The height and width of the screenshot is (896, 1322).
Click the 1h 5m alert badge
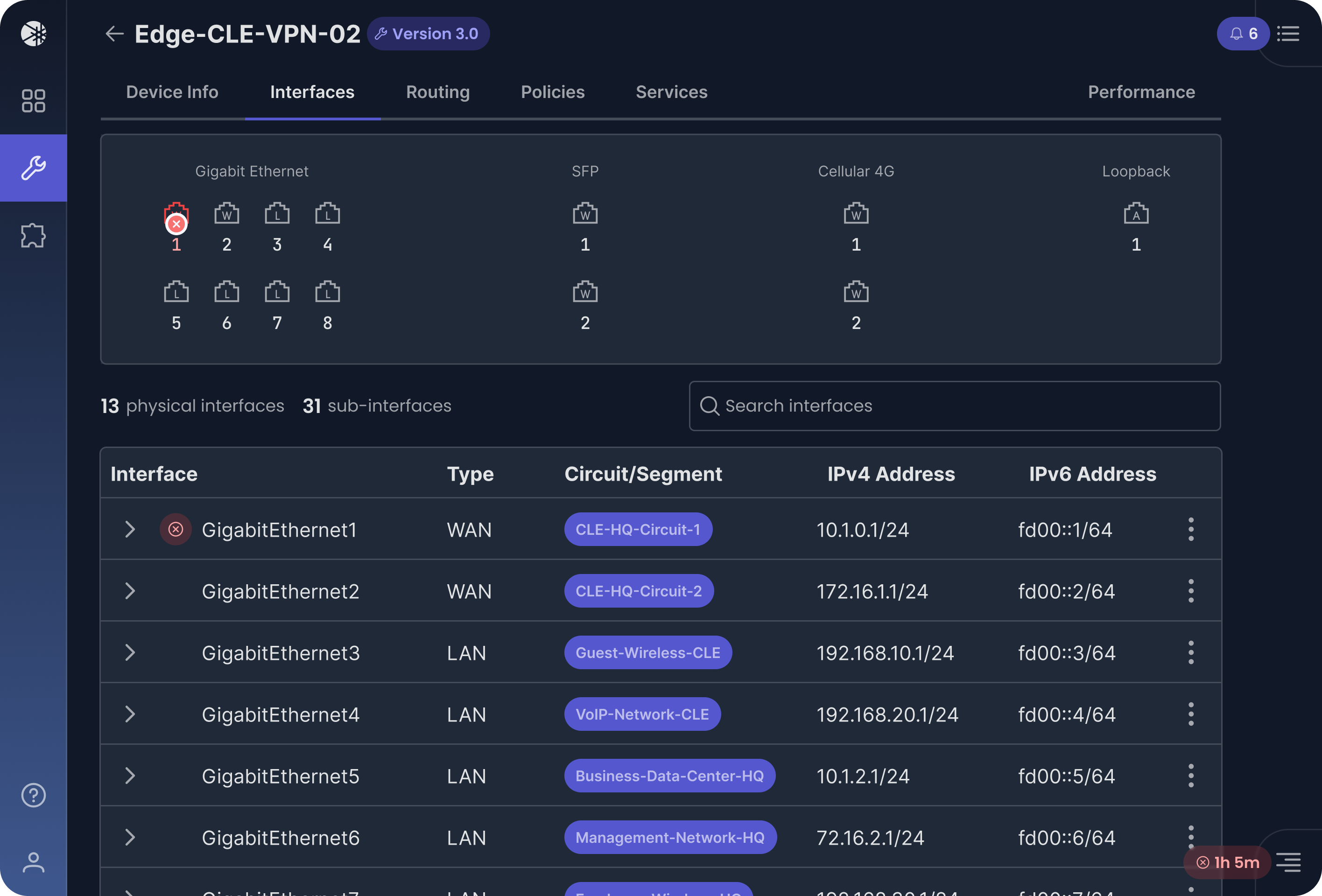(1227, 862)
